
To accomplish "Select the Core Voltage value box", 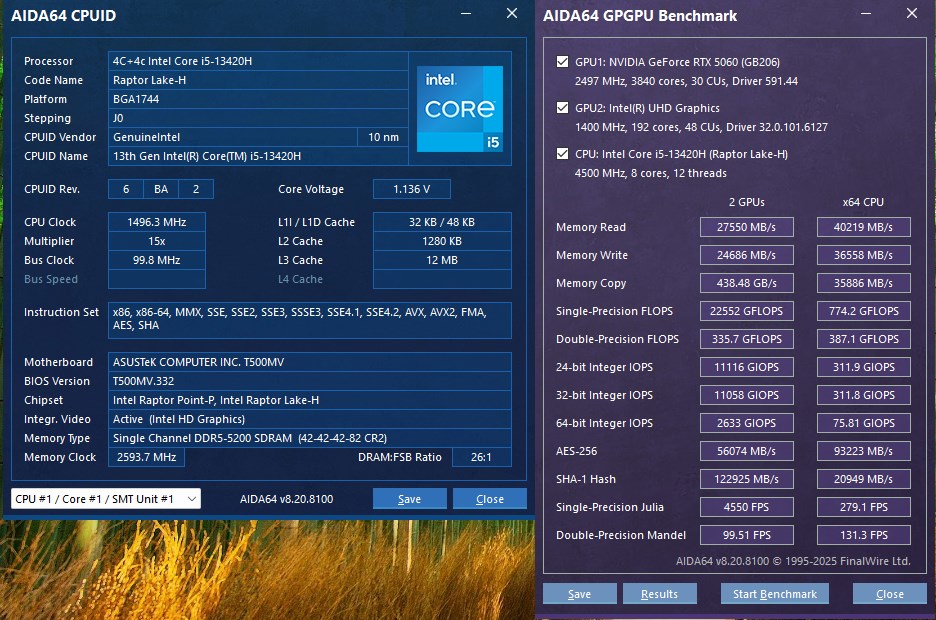I will click(412, 189).
